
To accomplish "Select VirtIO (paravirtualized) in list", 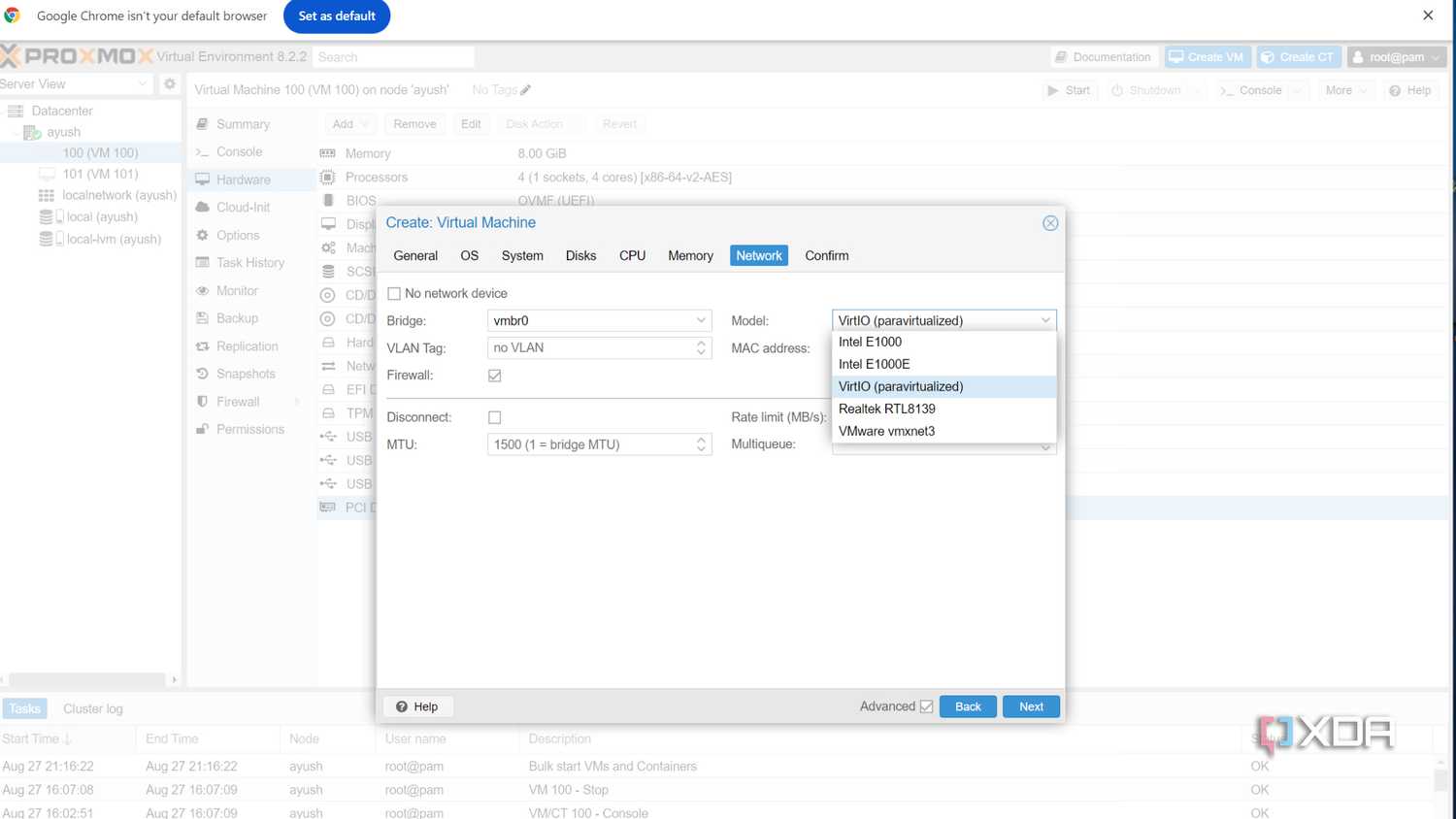I will [x=943, y=386].
